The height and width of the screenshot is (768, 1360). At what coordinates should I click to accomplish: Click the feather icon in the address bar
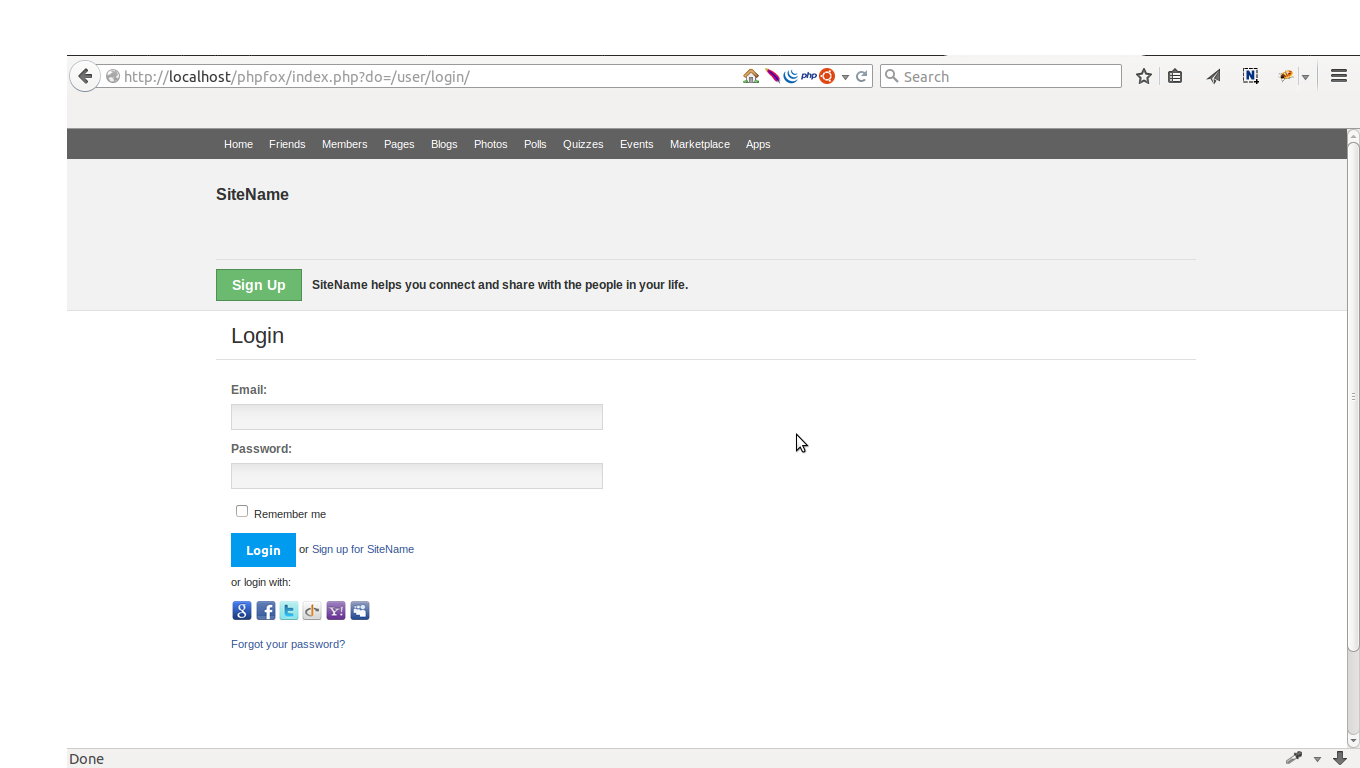pyautogui.click(x=772, y=76)
